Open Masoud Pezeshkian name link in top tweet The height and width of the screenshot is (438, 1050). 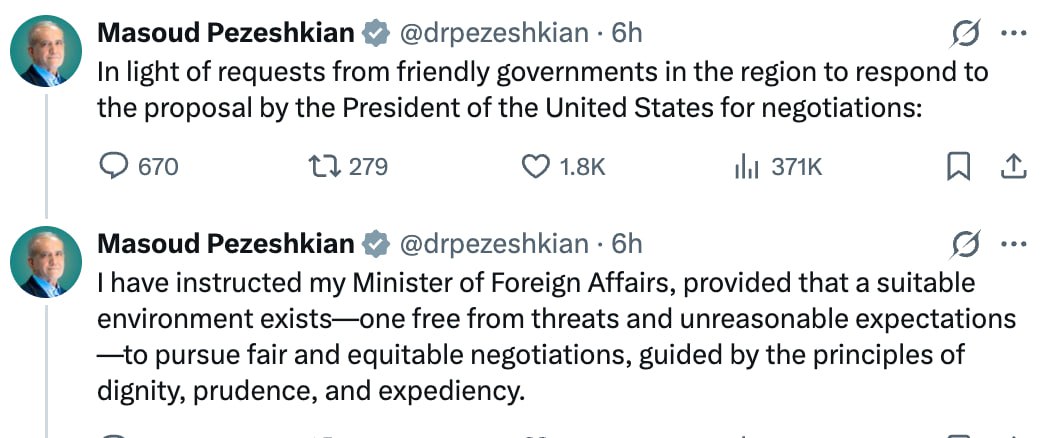(x=225, y=33)
